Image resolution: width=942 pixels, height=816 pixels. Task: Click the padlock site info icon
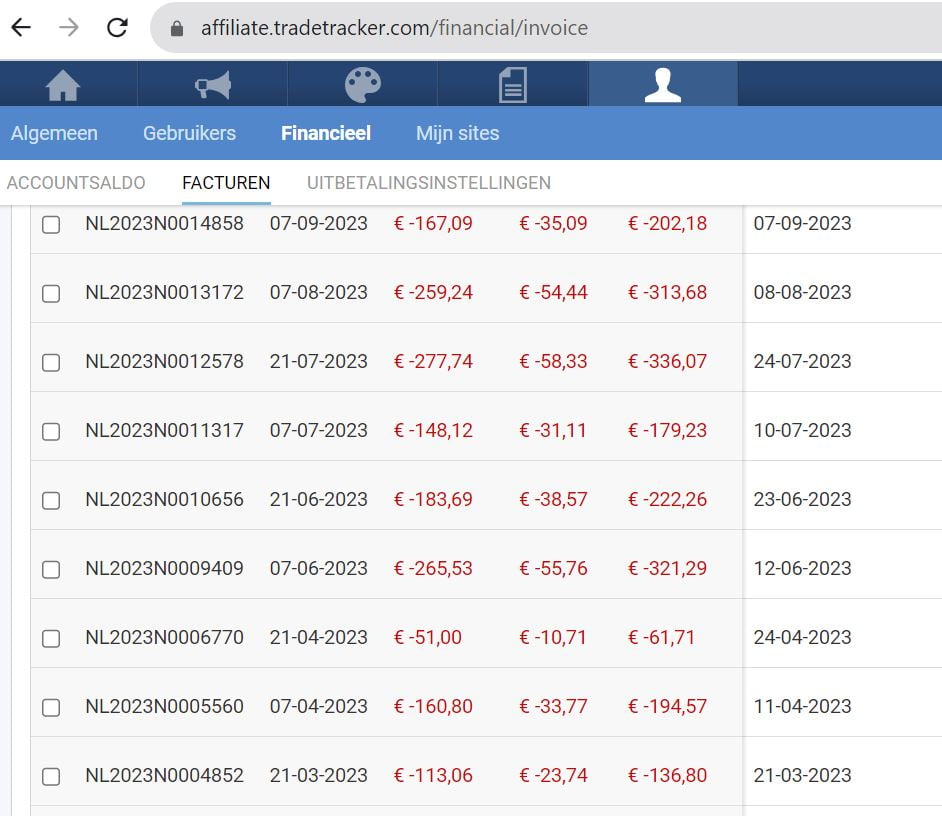point(178,29)
